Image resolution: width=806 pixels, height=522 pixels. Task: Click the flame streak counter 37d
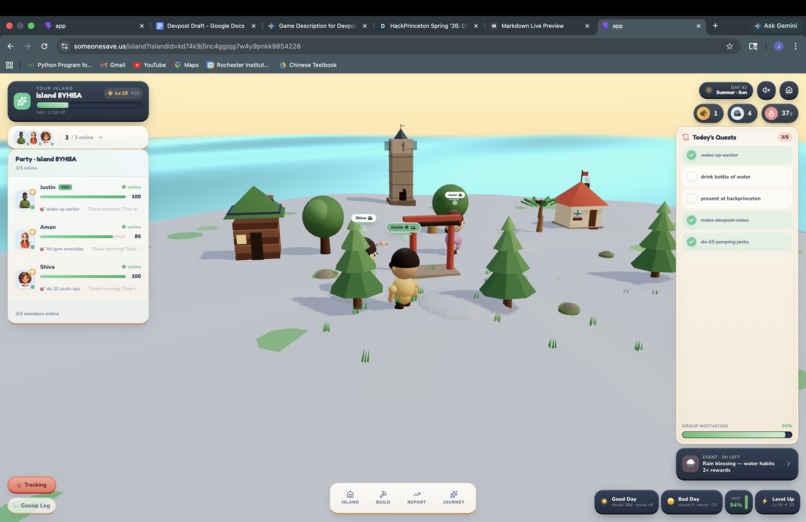click(x=780, y=113)
